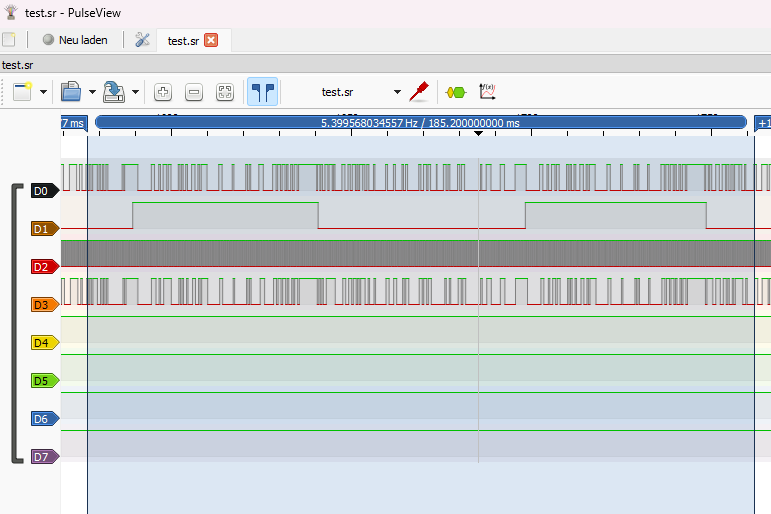Select the D5 channel label

pyautogui.click(x=45, y=381)
